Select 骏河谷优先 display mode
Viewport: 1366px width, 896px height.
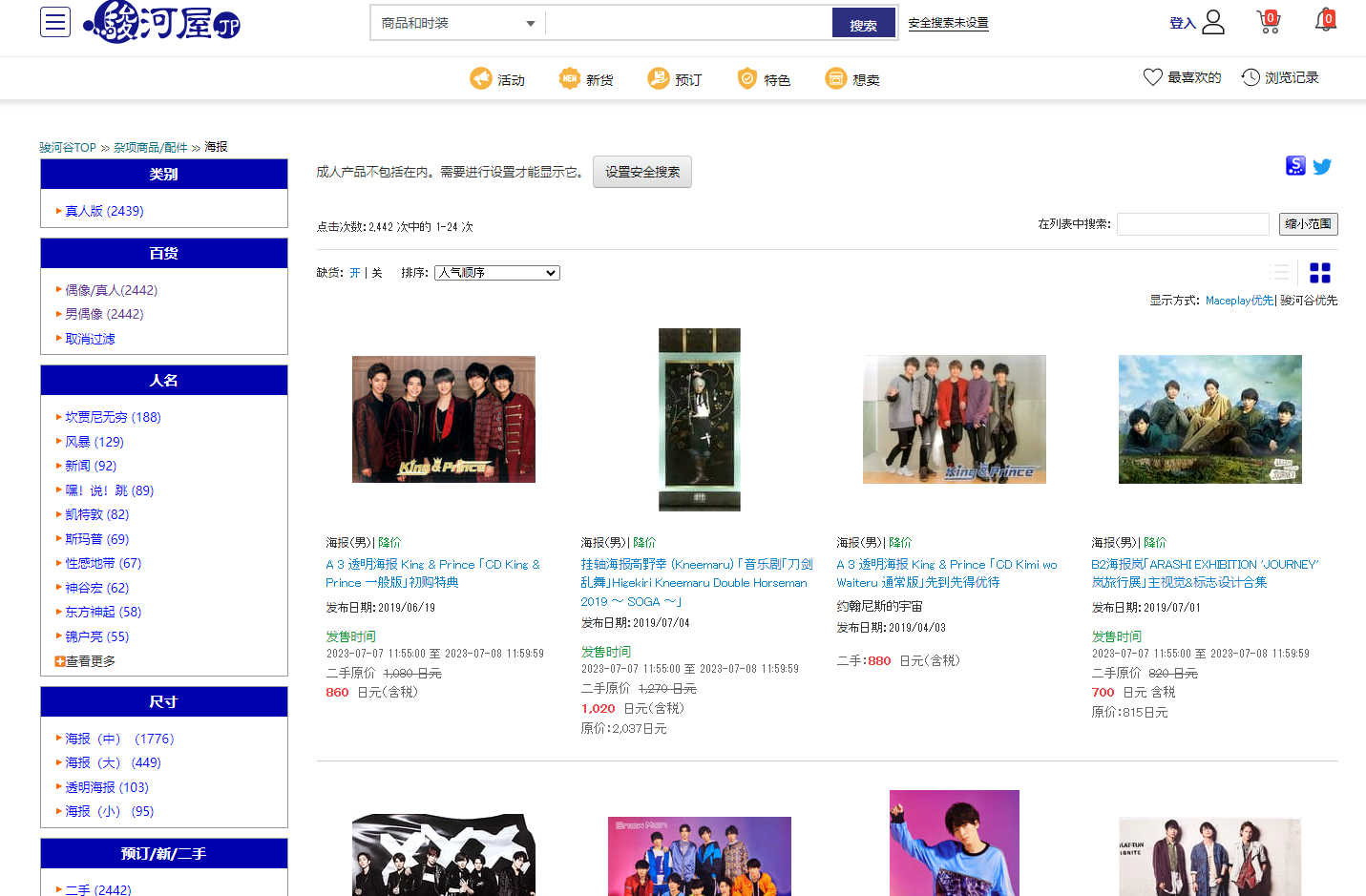tap(1309, 301)
